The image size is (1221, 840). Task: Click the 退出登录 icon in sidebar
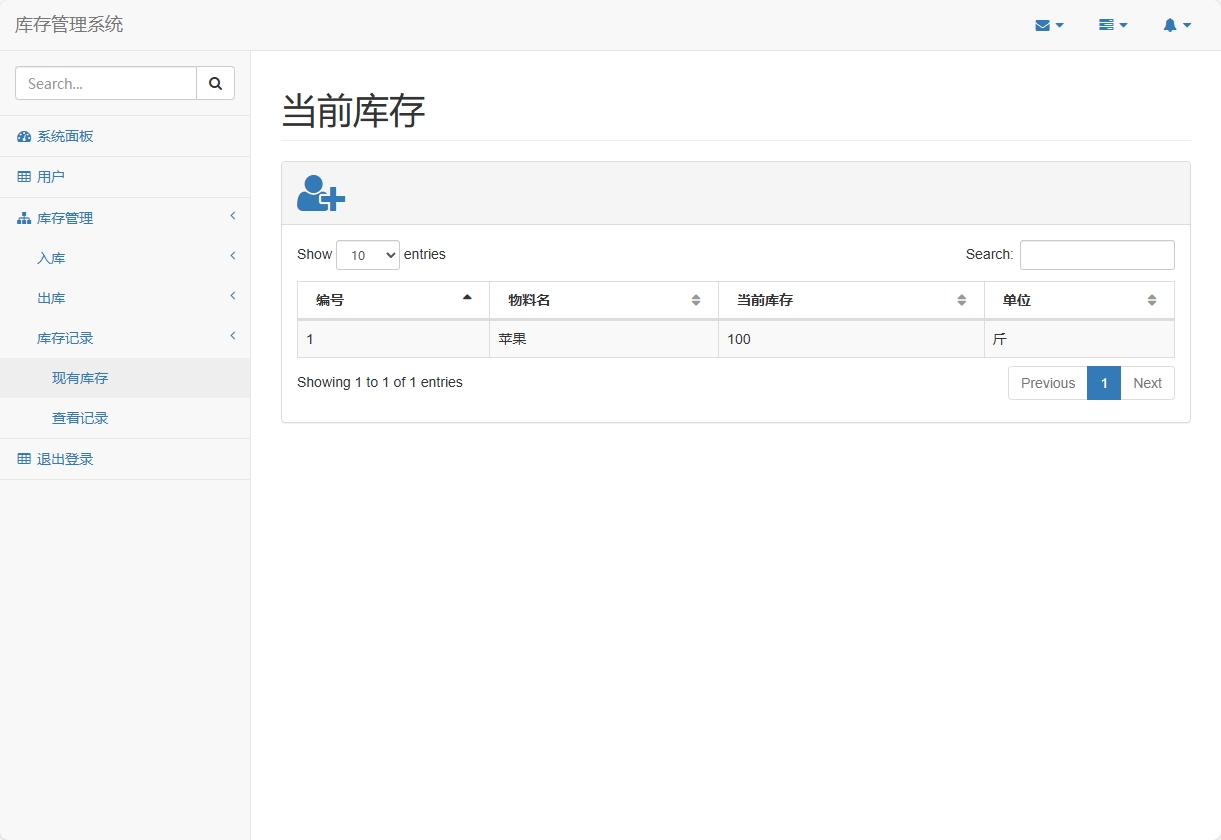coord(20,458)
